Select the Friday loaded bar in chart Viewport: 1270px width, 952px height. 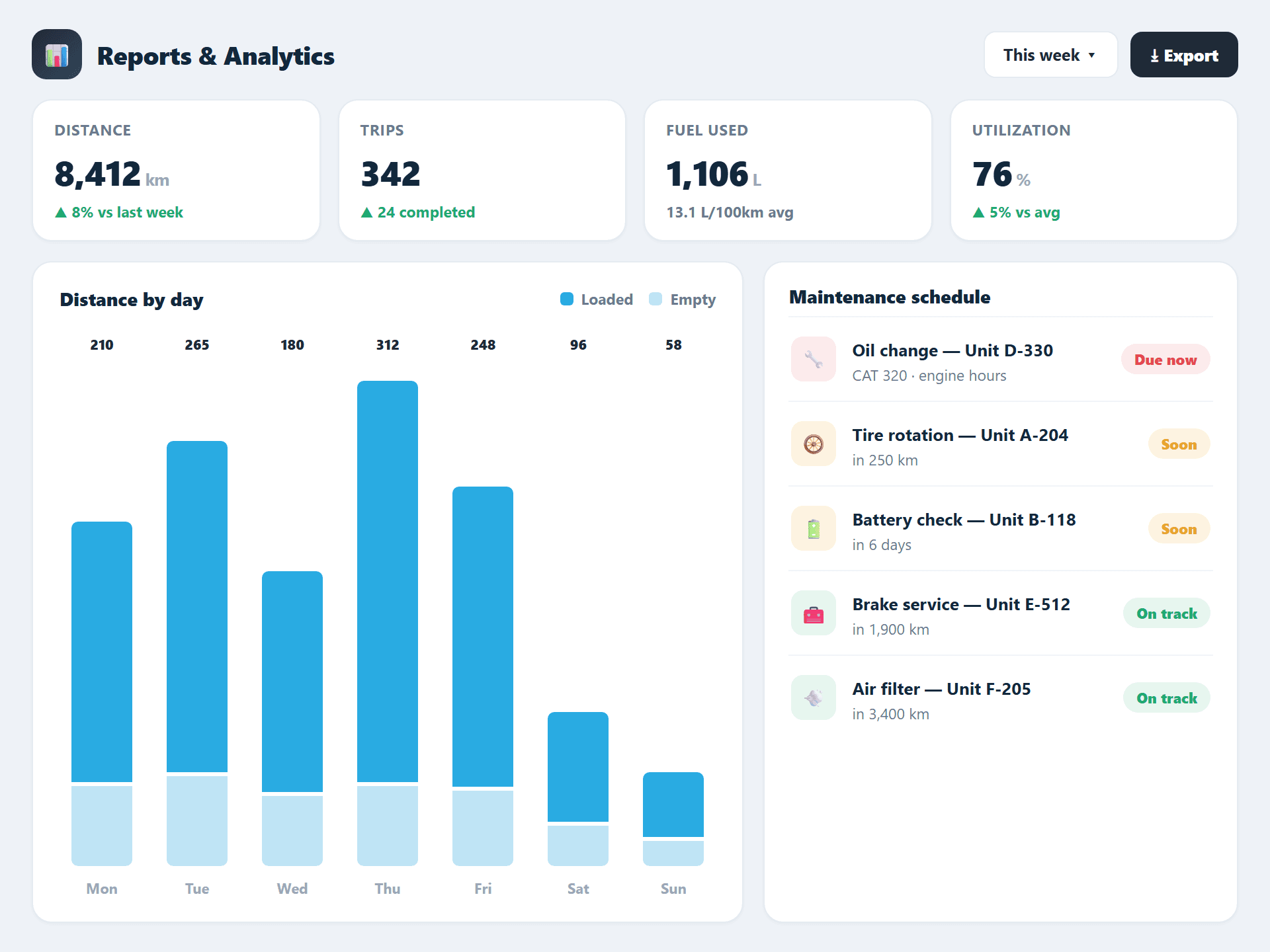pyautogui.click(x=483, y=637)
